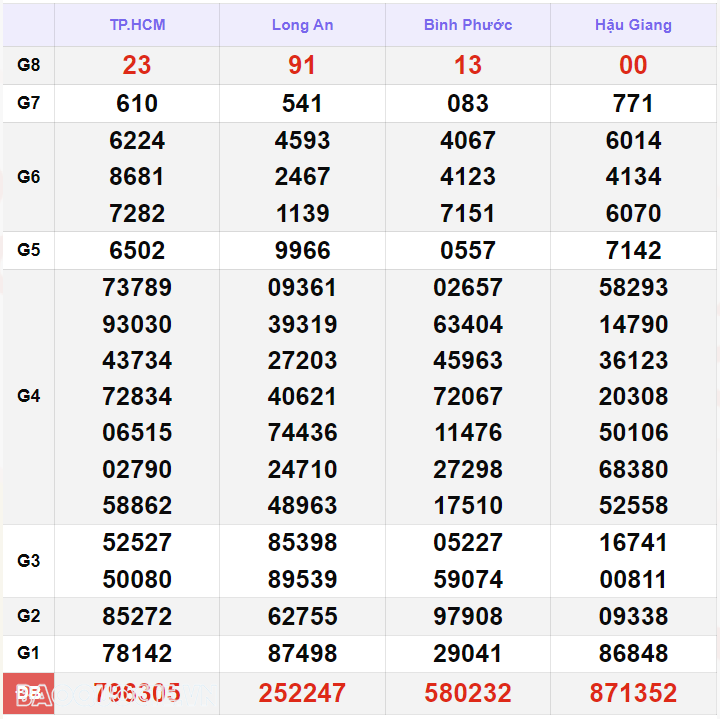720x719 pixels.
Task: Select the G2 number 97908
Action: click(467, 616)
